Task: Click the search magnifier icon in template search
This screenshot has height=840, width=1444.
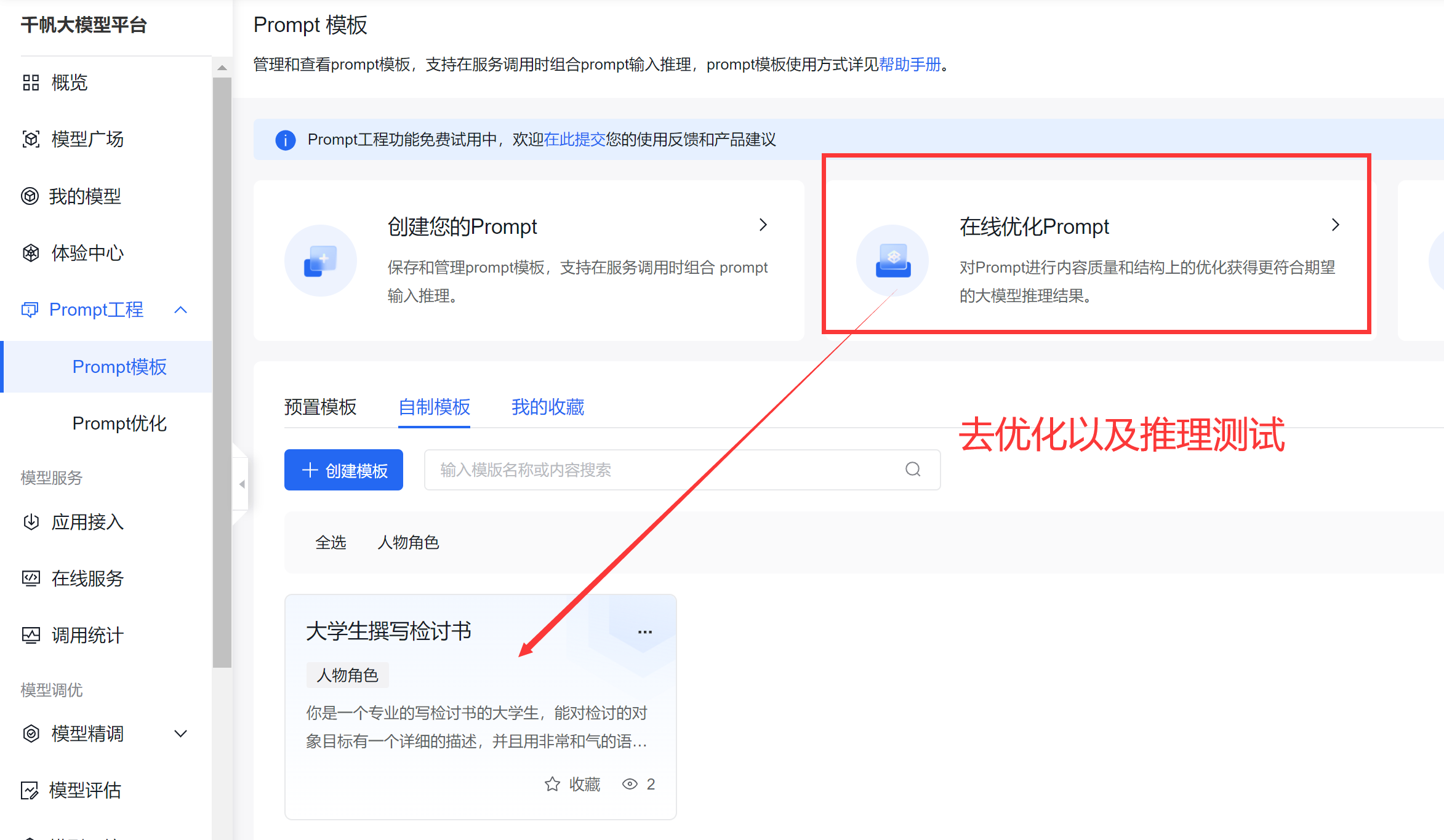Action: [913, 470]
